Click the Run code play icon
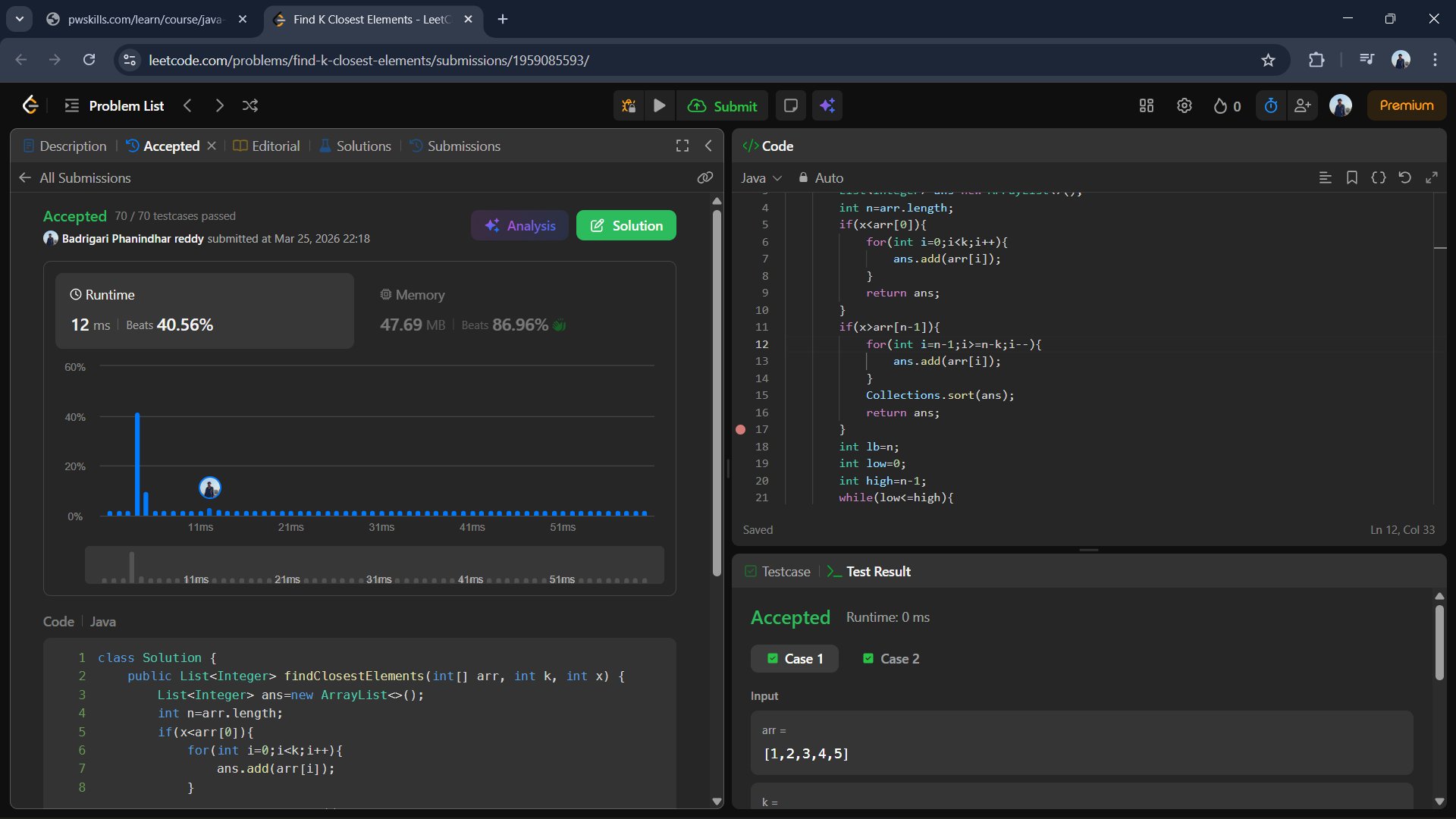 659,105
